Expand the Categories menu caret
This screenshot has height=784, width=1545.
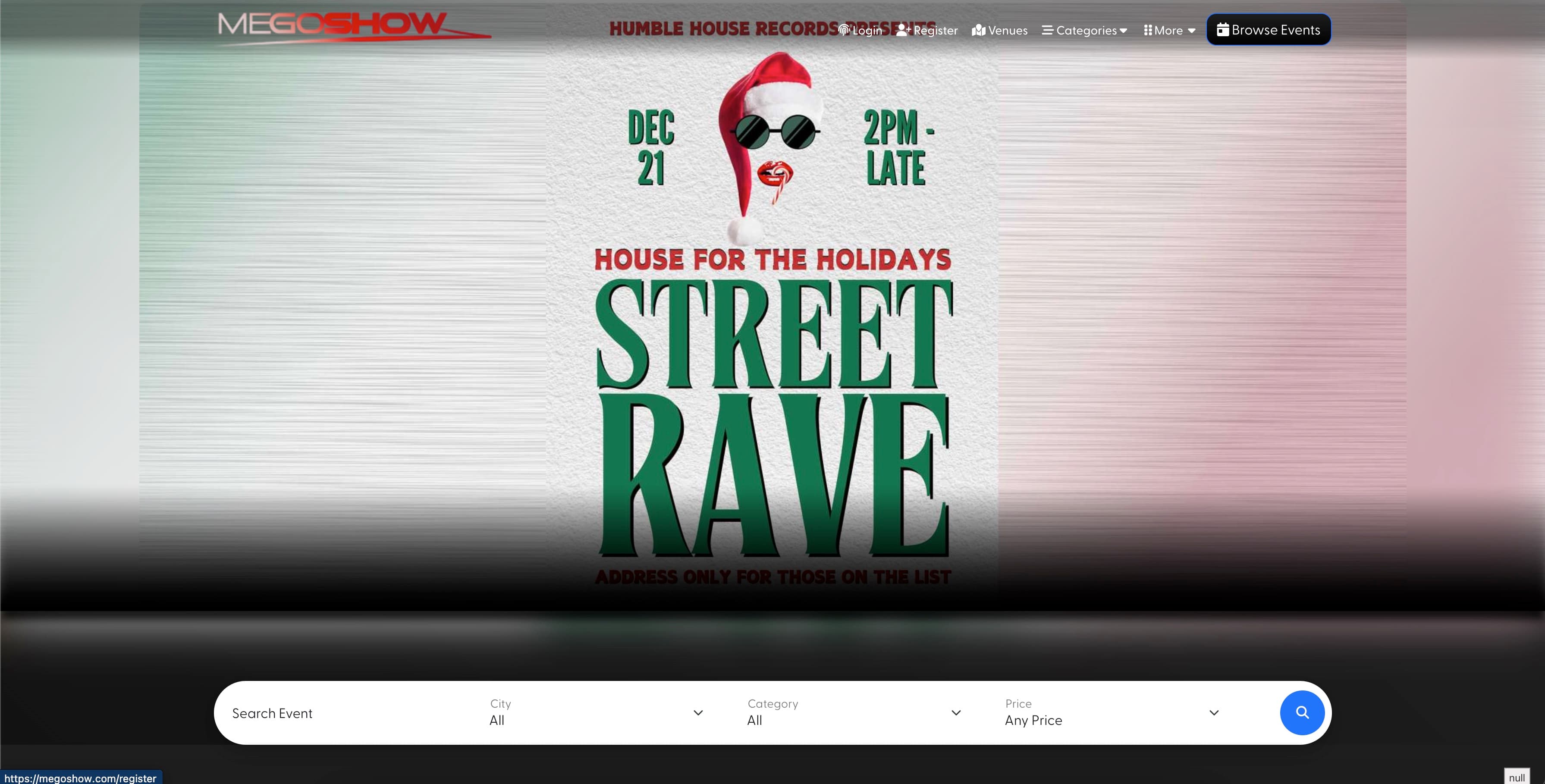(x=1123, y=31)
